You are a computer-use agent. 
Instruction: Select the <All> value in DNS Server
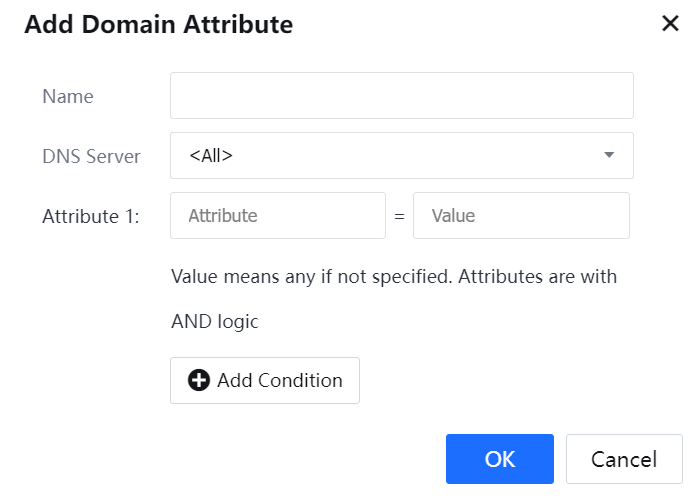coord(211,155)
